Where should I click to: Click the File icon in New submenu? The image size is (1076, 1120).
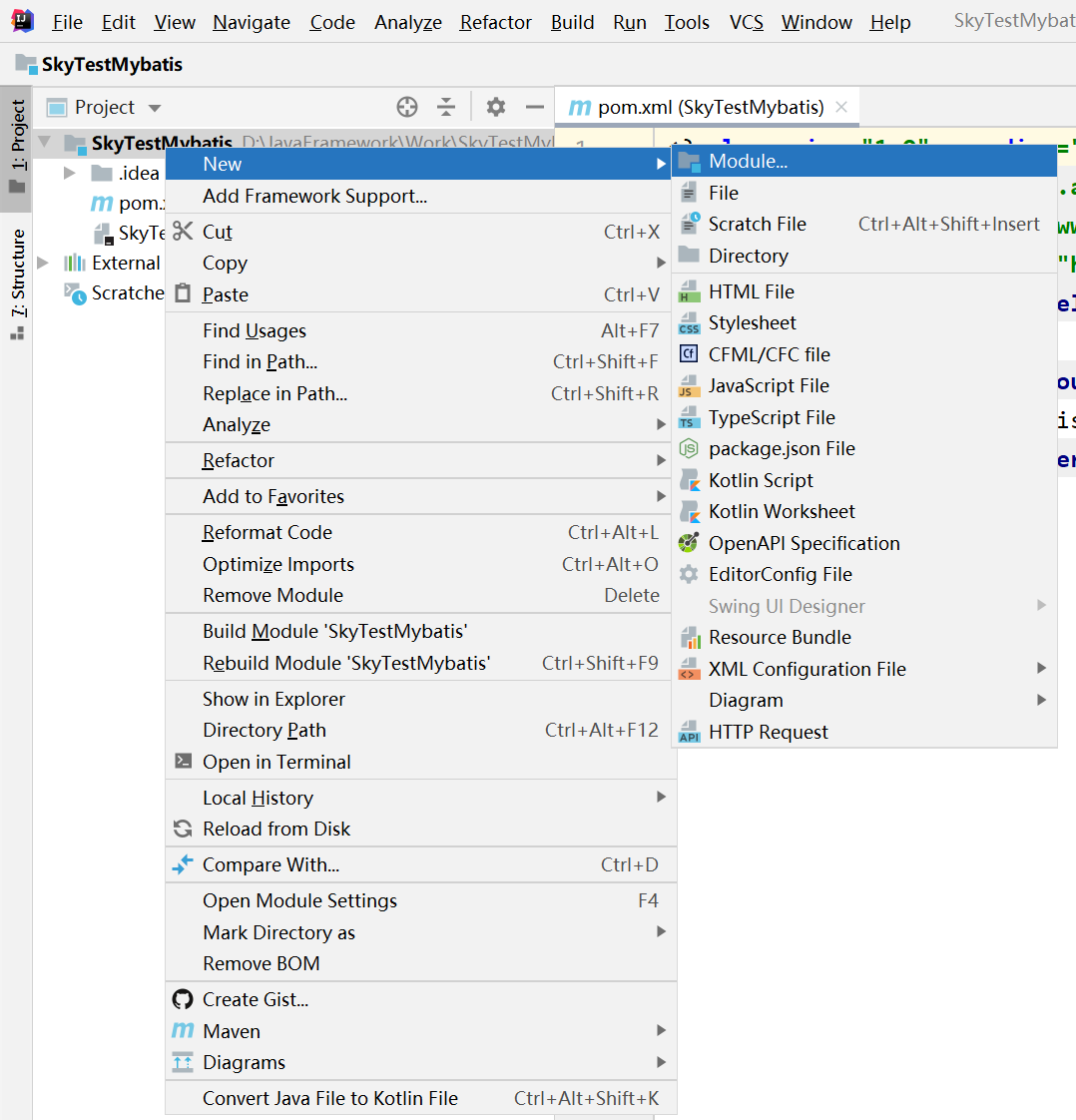pyautogui.click(x=689, y=193)
